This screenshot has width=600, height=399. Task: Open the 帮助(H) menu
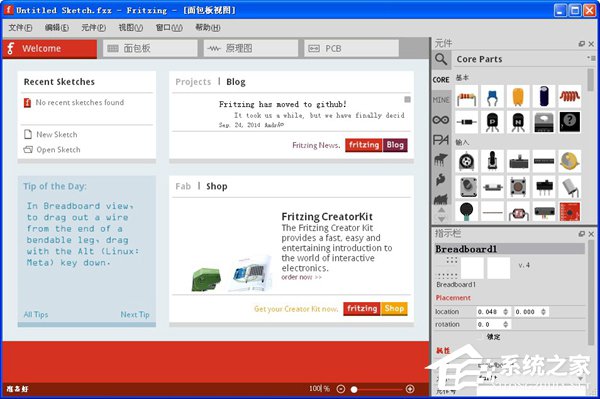tap(208, 28)
